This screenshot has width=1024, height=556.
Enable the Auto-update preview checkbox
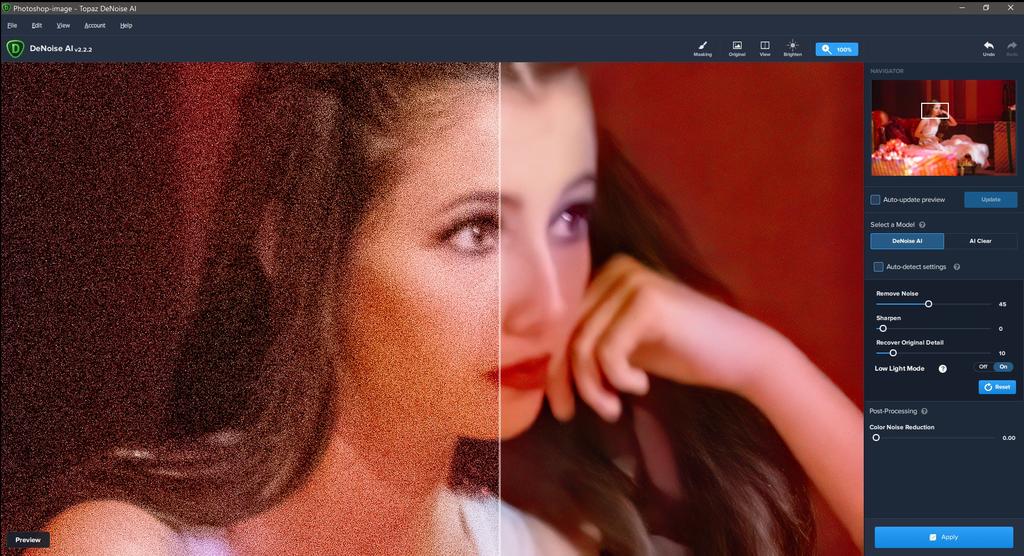click(876, 200)
